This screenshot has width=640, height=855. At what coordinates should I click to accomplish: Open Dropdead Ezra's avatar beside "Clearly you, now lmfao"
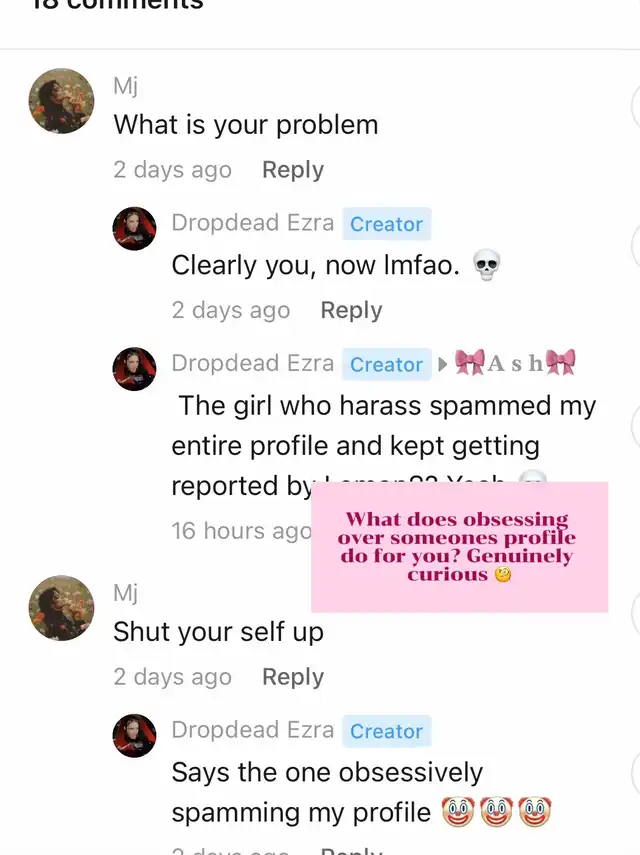pos(134,228)
